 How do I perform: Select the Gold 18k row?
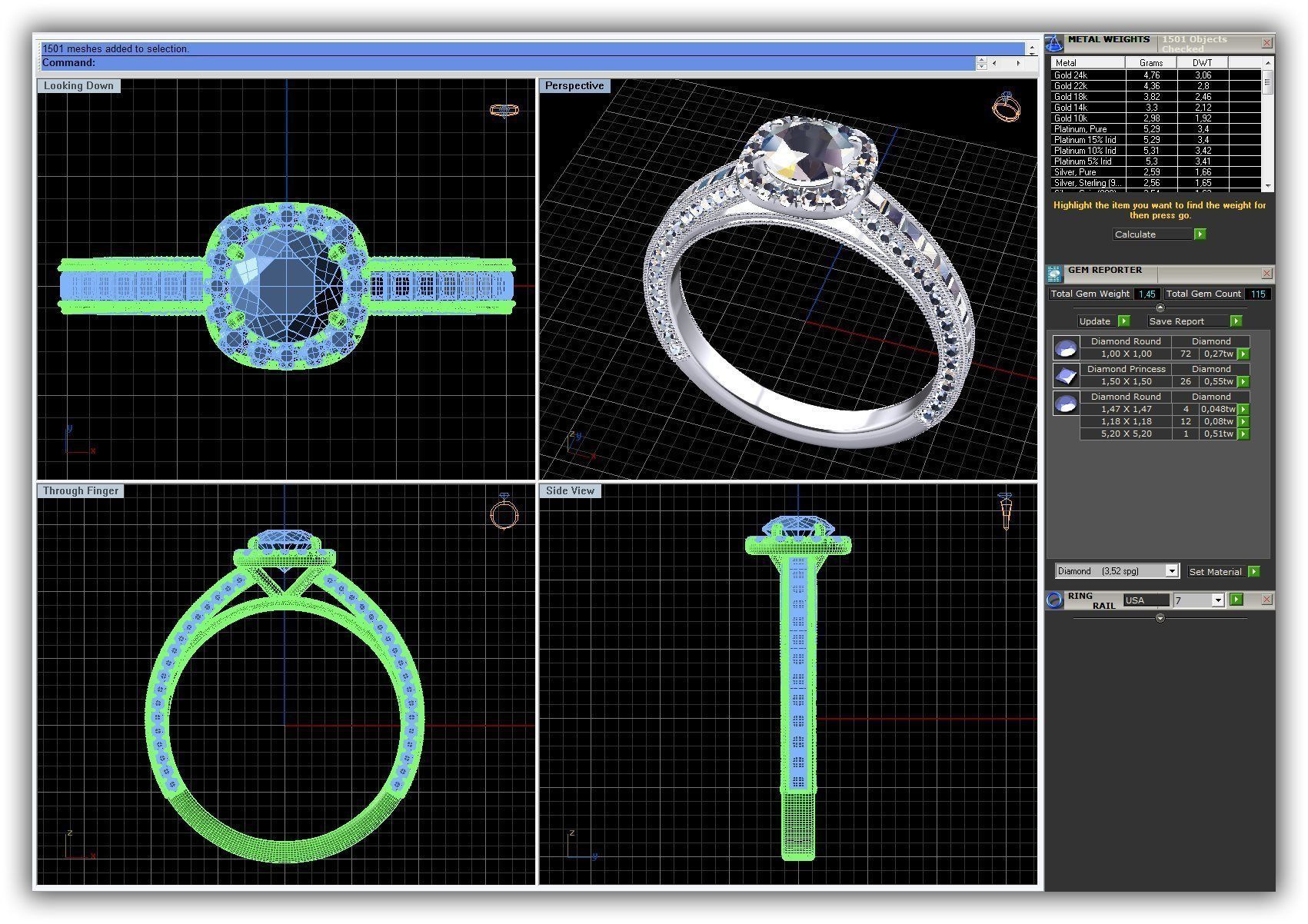pyautogui.click(x=1156, y=97)
